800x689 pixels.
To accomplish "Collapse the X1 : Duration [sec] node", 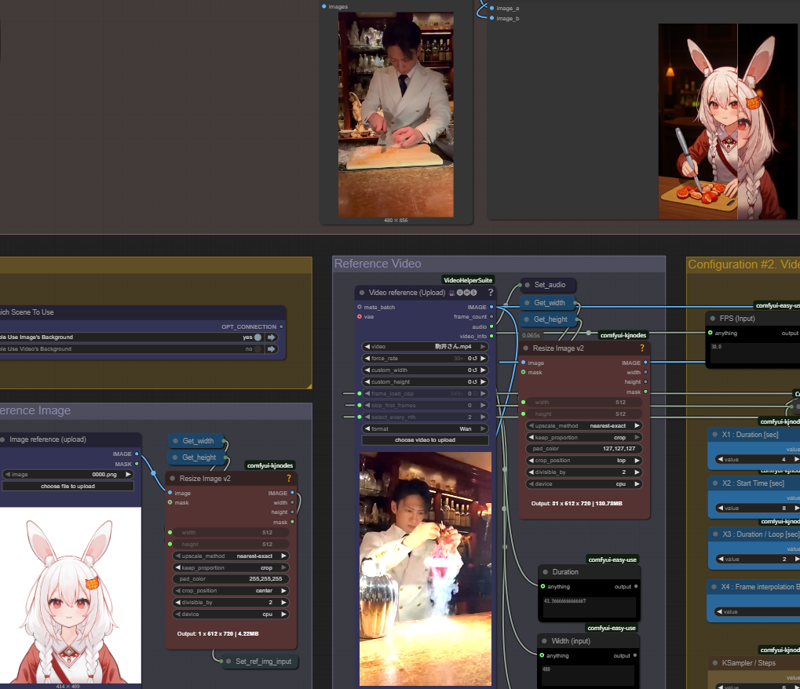I will click(x=715, y=435).
